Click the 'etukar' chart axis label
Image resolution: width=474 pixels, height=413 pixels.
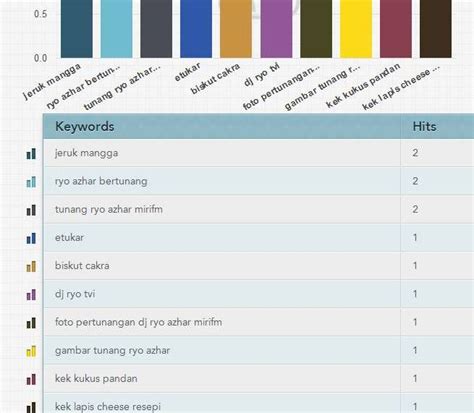188,72
